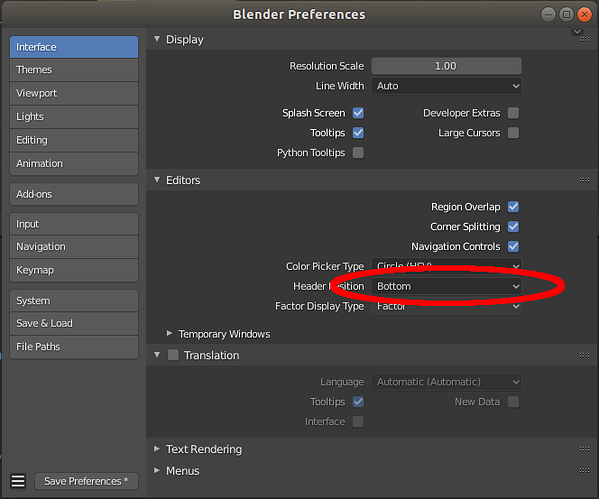
Task: Toggle the Translation Tooltips checkbox
Action: tap(358, 402)
